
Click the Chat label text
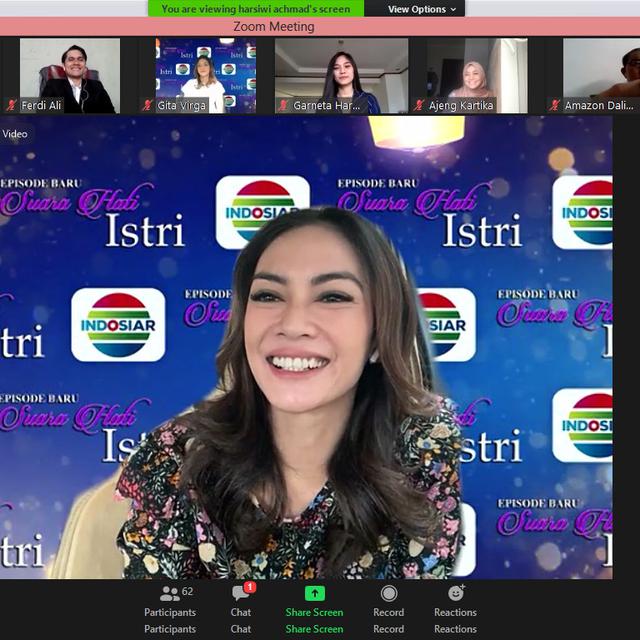click(x=241, y=612)
